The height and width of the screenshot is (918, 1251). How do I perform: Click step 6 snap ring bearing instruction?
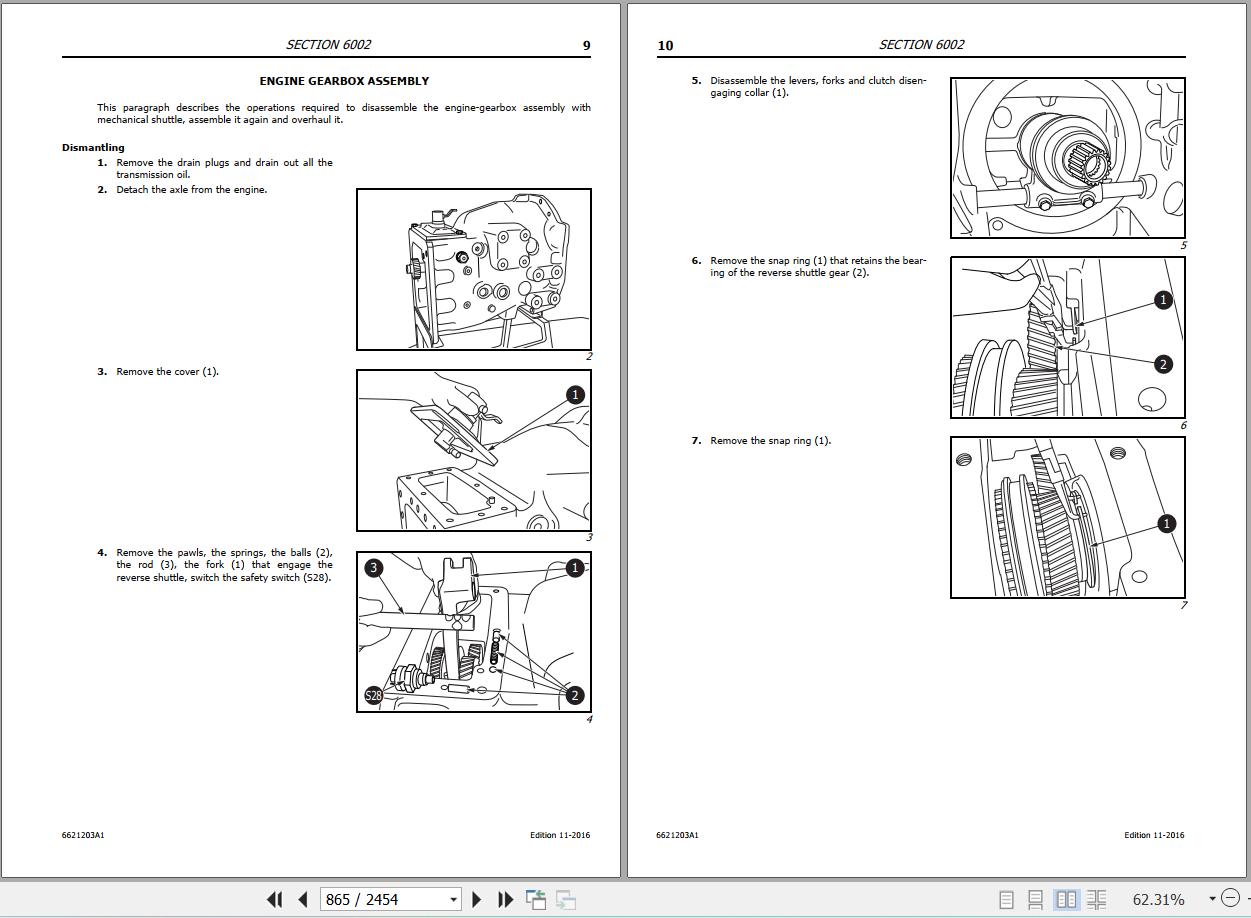coord(818,267)
